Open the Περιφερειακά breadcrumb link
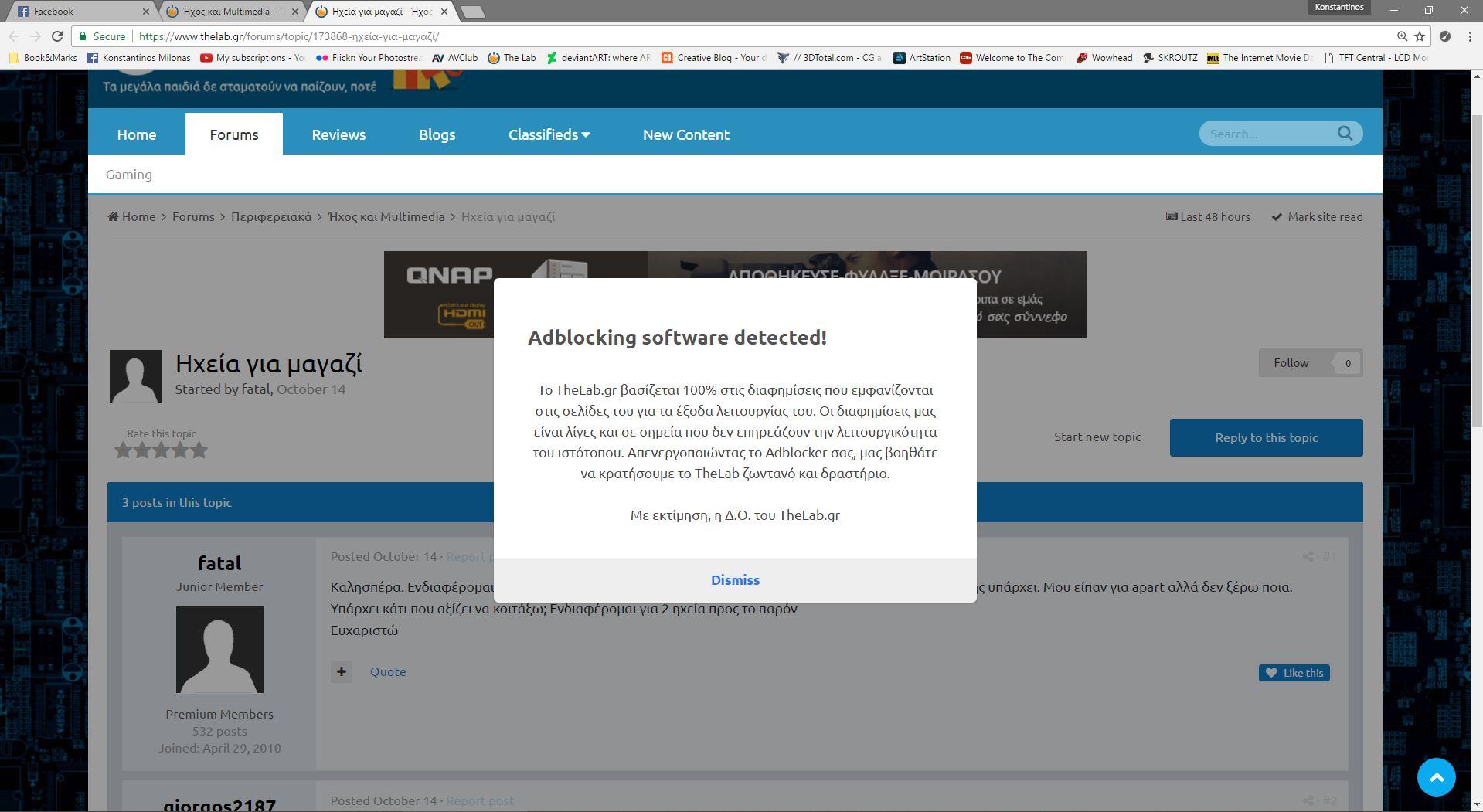Viewport: 1483px width, 812px height. click(271, 217)
